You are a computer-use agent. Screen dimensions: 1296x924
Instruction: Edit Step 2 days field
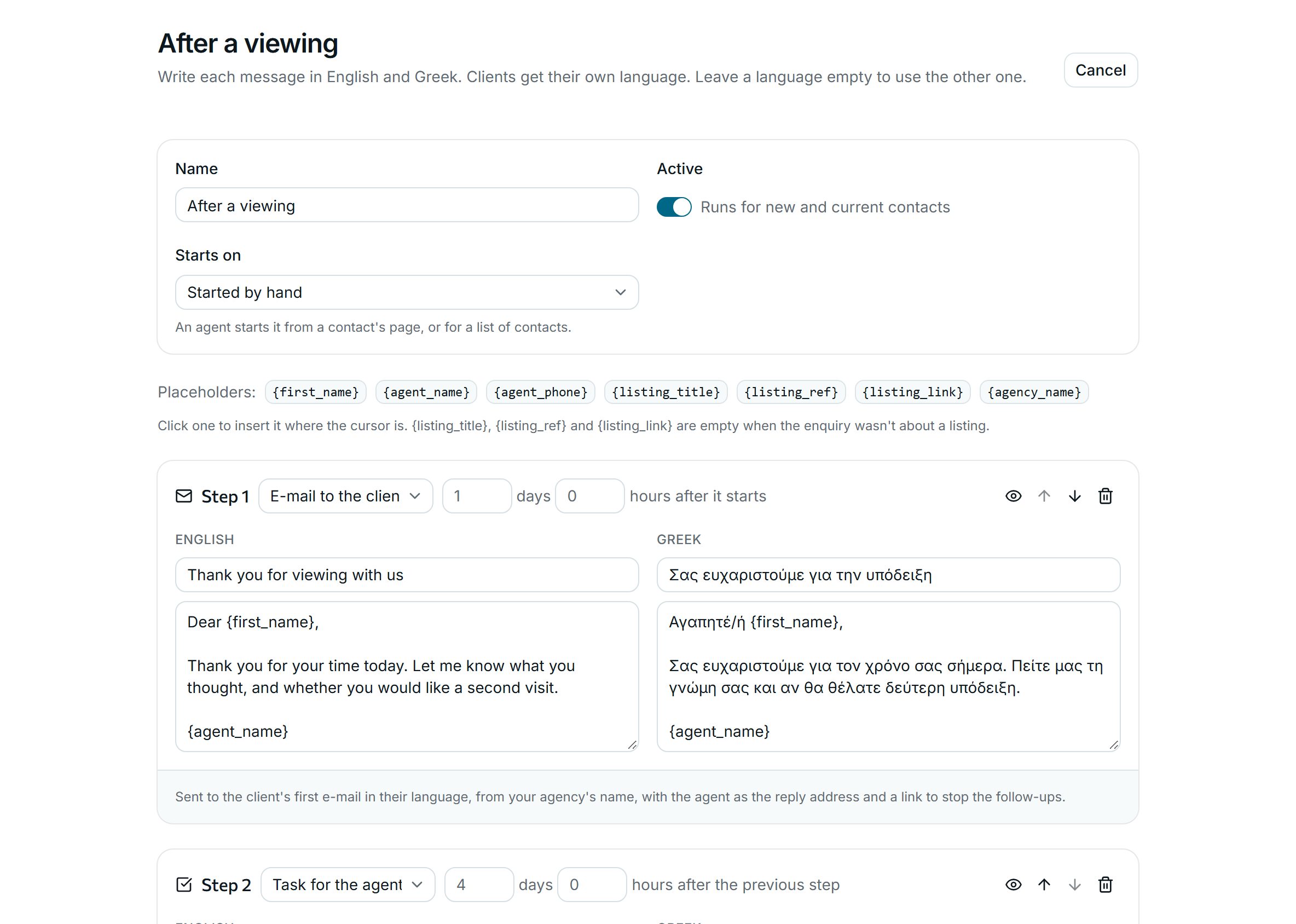click(479, 885)
